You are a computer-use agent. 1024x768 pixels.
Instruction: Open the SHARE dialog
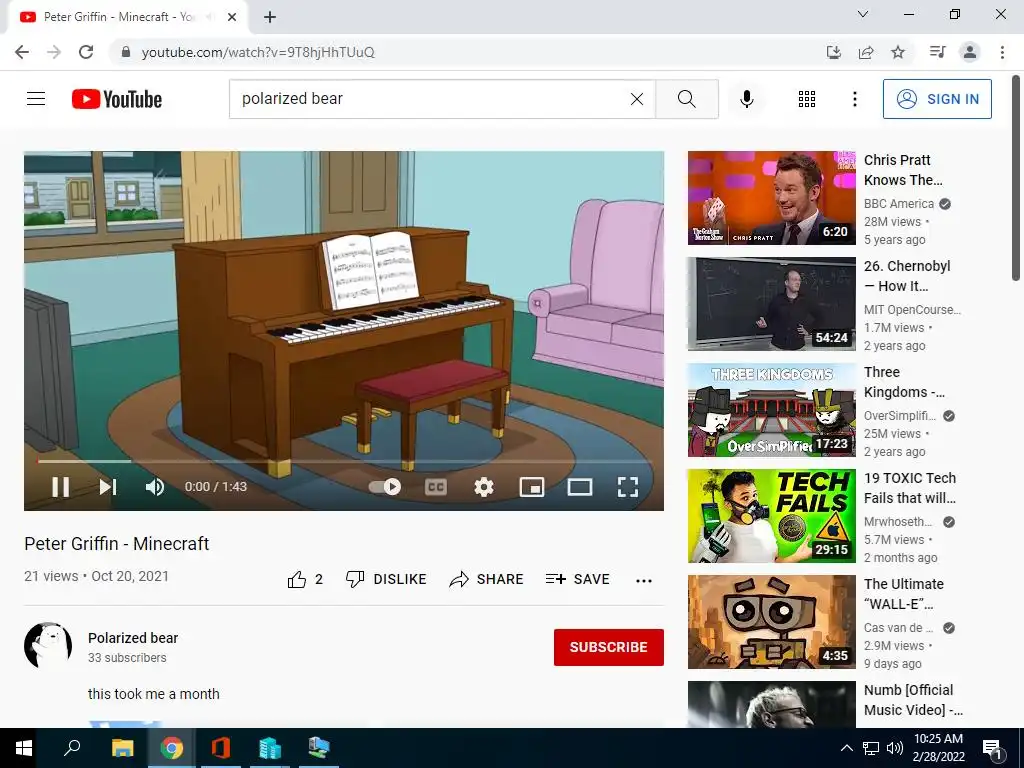487,579
